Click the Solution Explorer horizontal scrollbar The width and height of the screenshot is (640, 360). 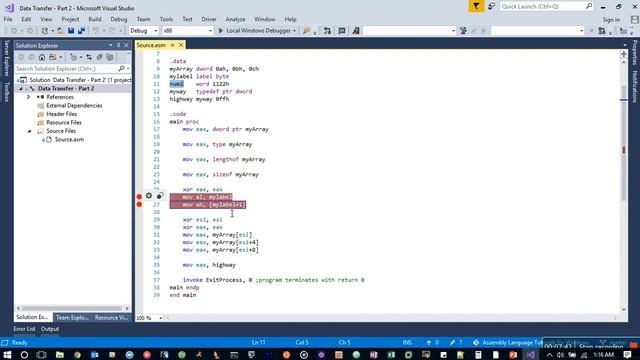pyautogui.click(x=72, y=308)
